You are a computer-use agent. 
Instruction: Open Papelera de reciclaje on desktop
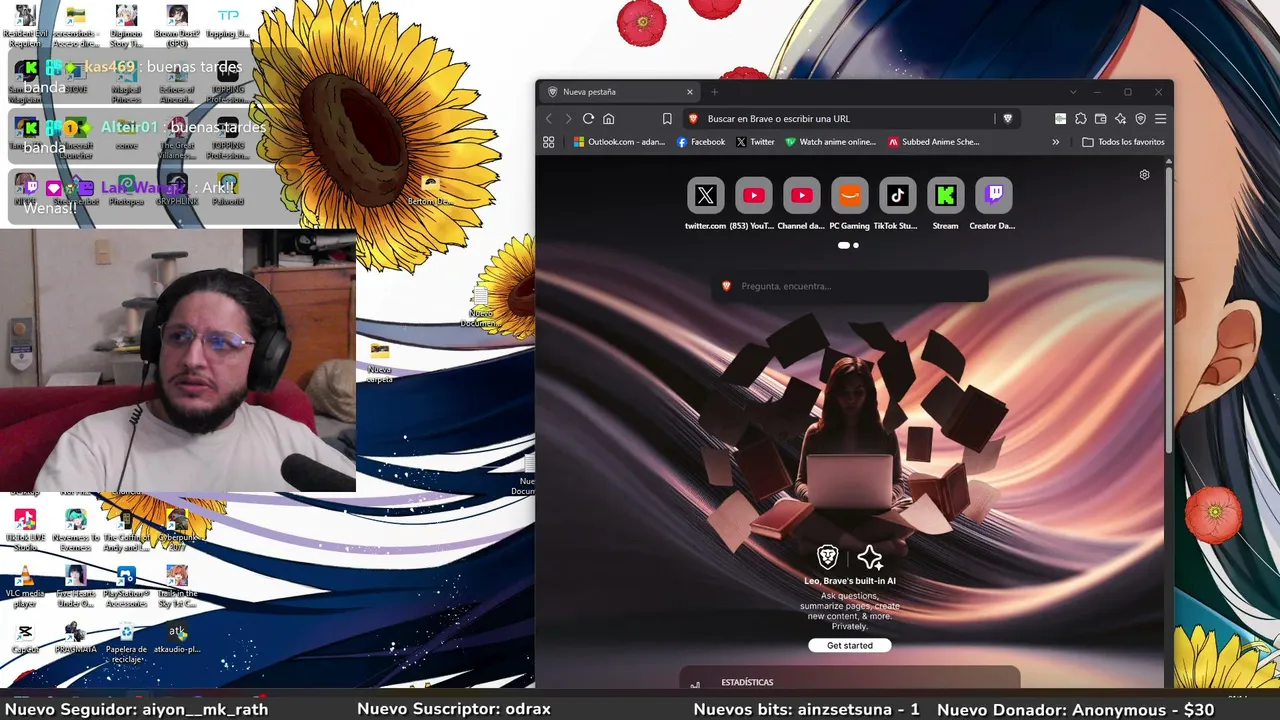click(x=126, y=642)
